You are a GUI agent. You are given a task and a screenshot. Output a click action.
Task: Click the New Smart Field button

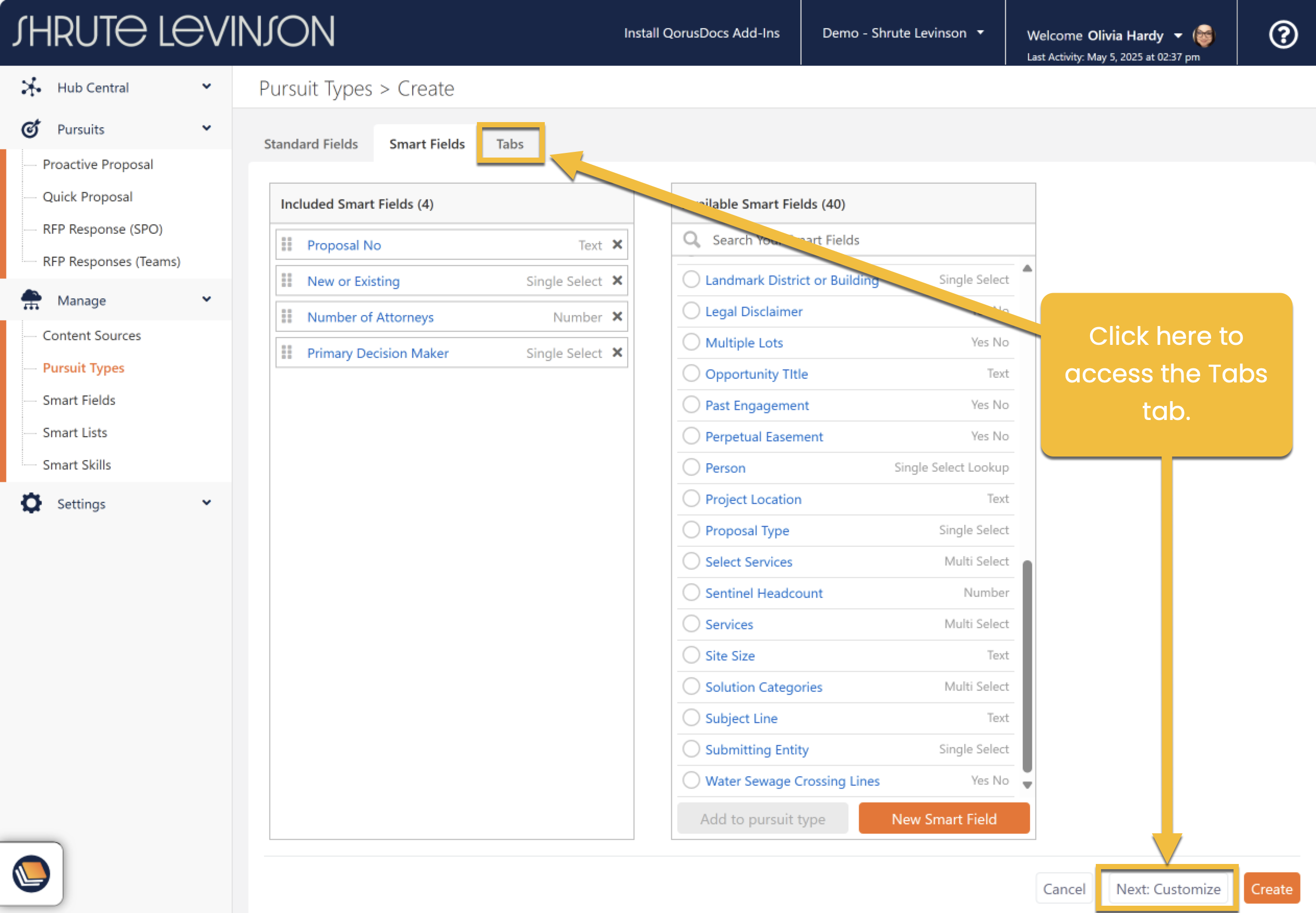943,819
